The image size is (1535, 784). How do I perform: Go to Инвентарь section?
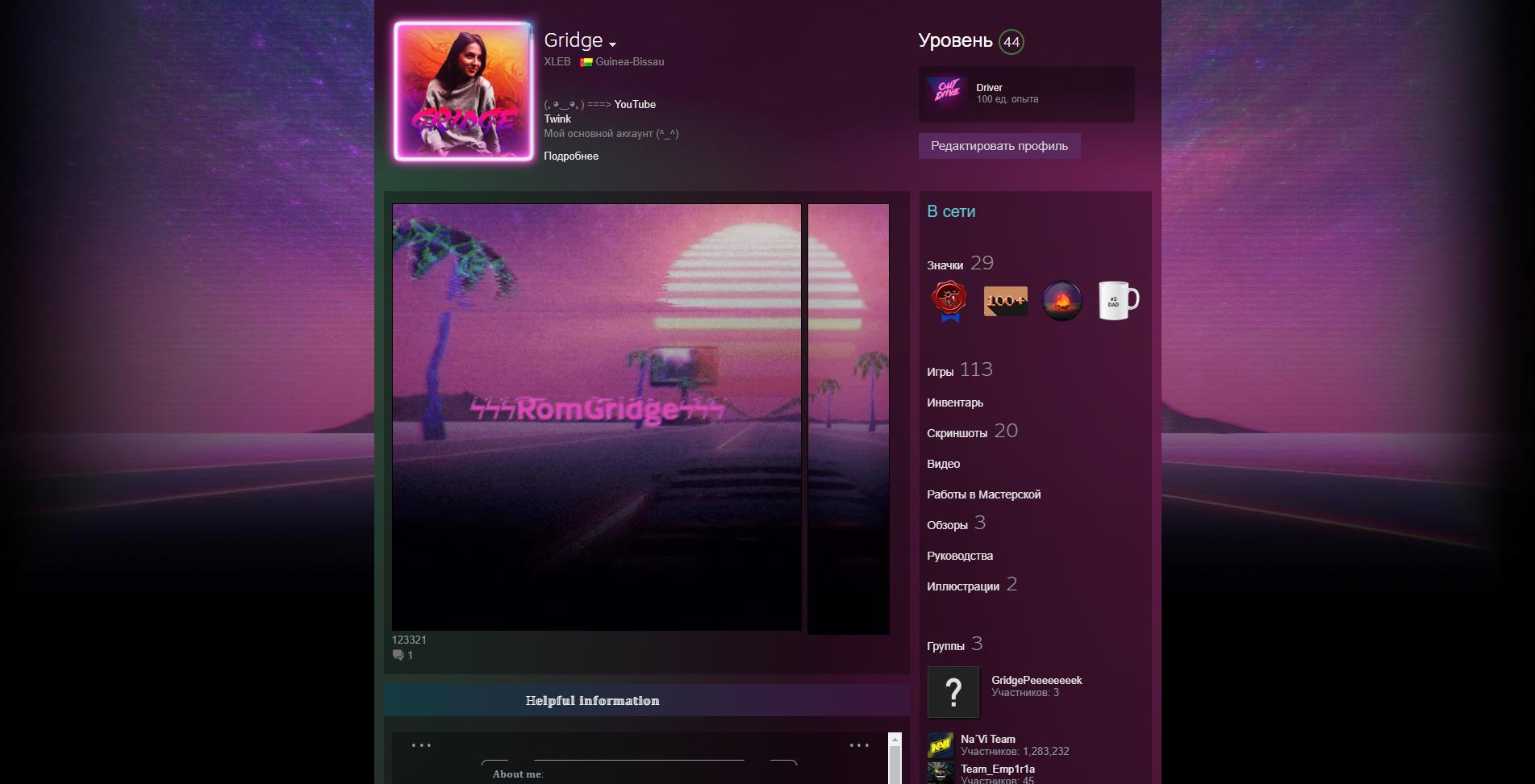click(x=955, y=402)
